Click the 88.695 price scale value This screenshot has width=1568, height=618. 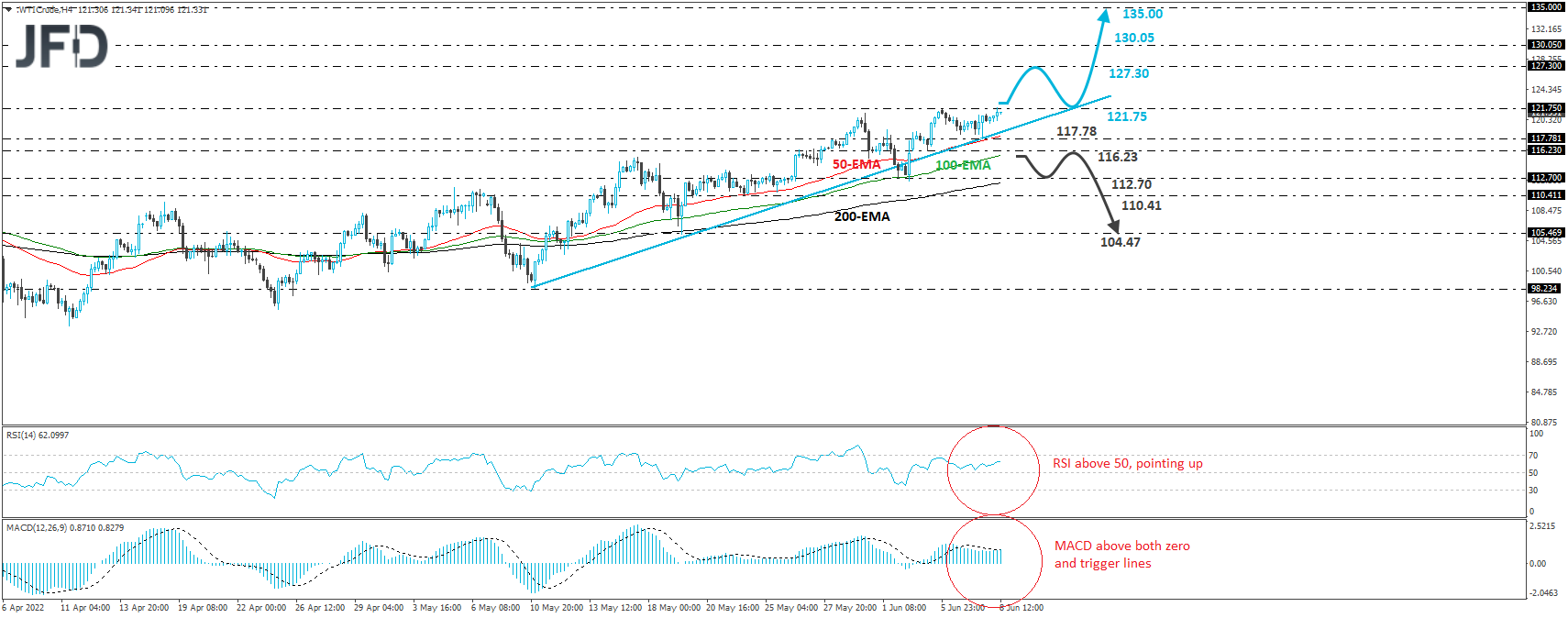pyautogui.click(x=1544, y=362)
